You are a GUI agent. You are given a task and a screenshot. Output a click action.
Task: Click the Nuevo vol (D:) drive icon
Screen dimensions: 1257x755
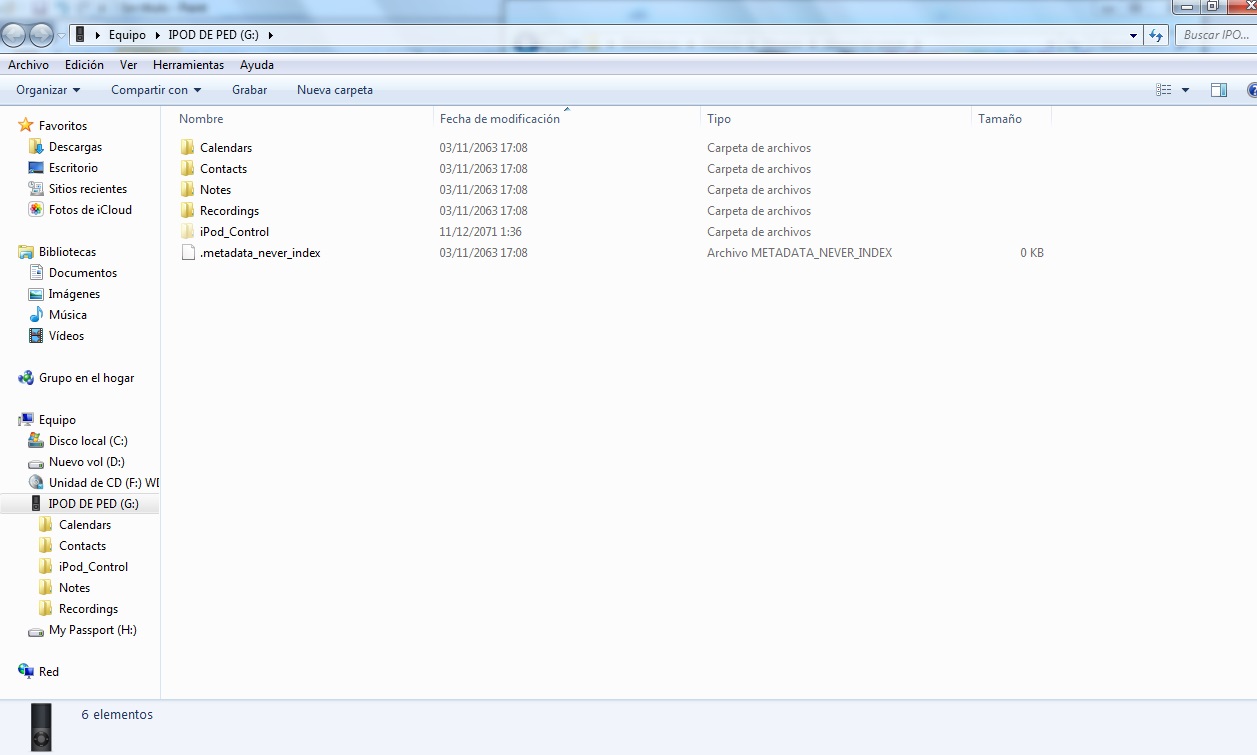pyautogui.click(x=36, y=462)
